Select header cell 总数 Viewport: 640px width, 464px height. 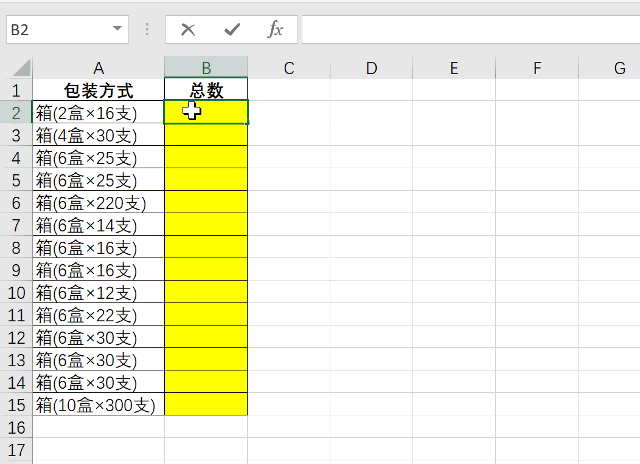[206, 90]
